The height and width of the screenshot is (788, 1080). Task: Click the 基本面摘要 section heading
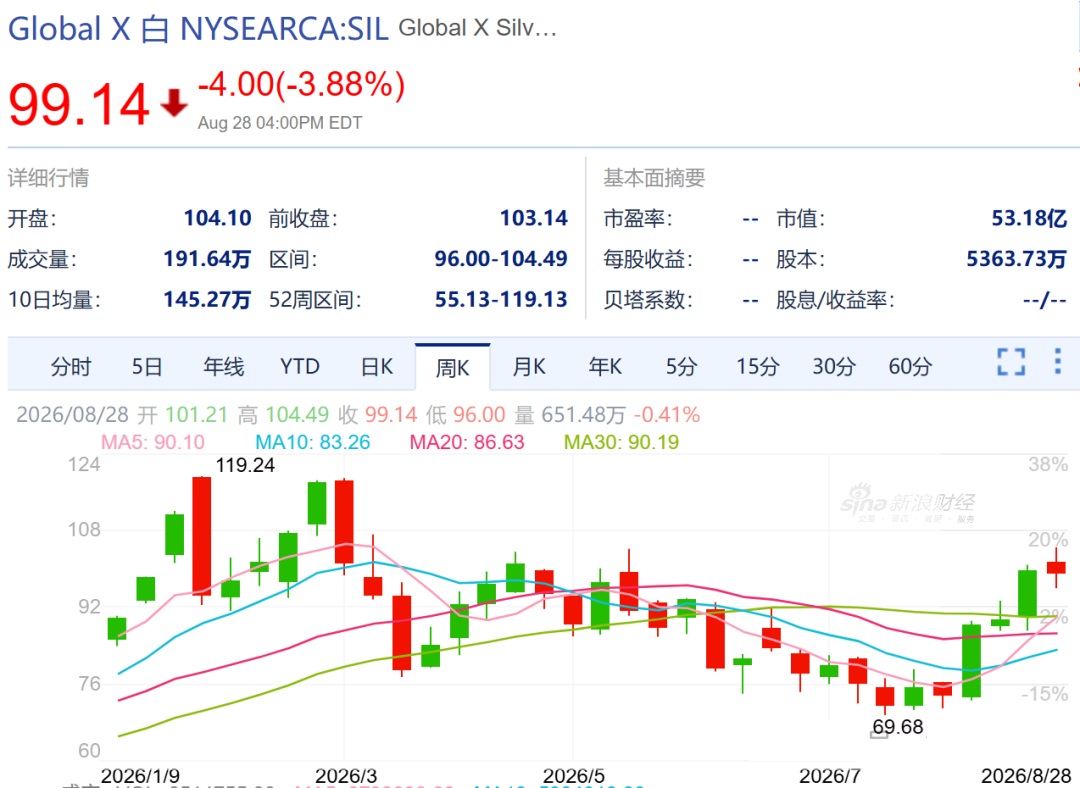point(654,178)
